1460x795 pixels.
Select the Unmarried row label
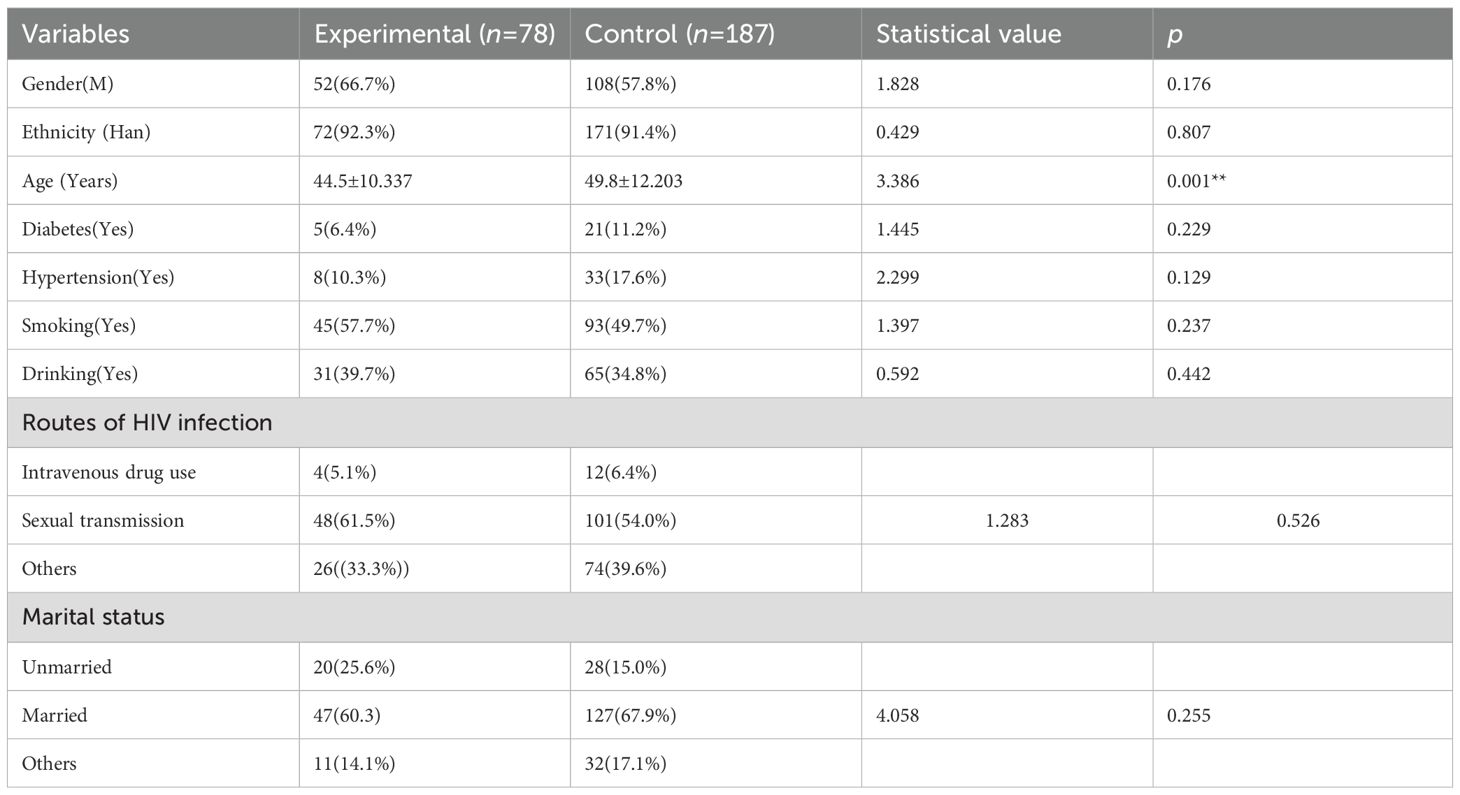[x=66, y=666]
